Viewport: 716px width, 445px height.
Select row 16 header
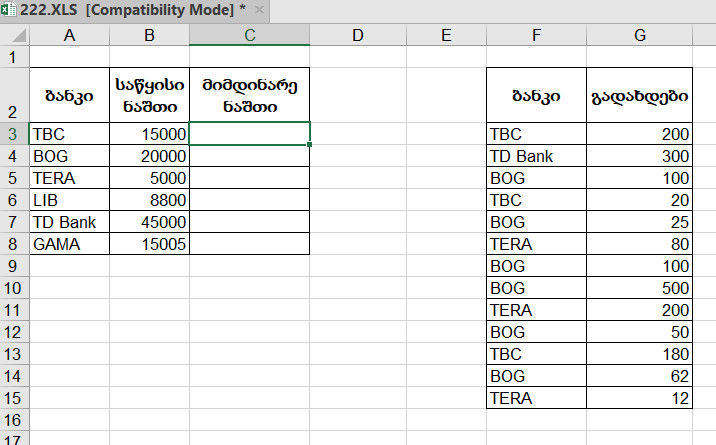coord(15,420)
